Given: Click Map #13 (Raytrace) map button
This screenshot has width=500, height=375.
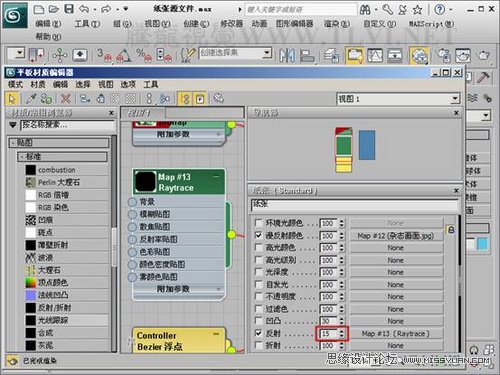Looking at the screenshot, I should point(396,333).
